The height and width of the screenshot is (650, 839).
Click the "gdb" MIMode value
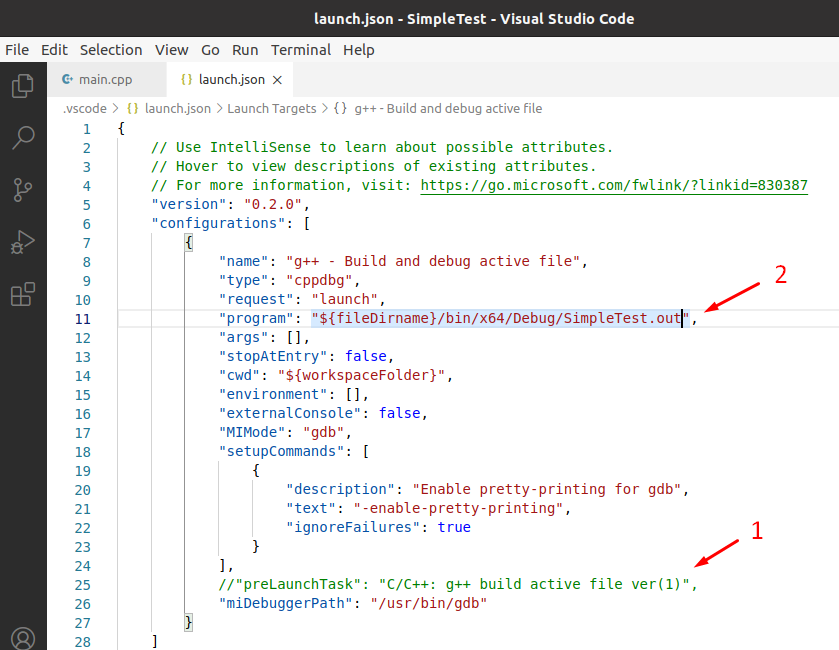(323, 432)
